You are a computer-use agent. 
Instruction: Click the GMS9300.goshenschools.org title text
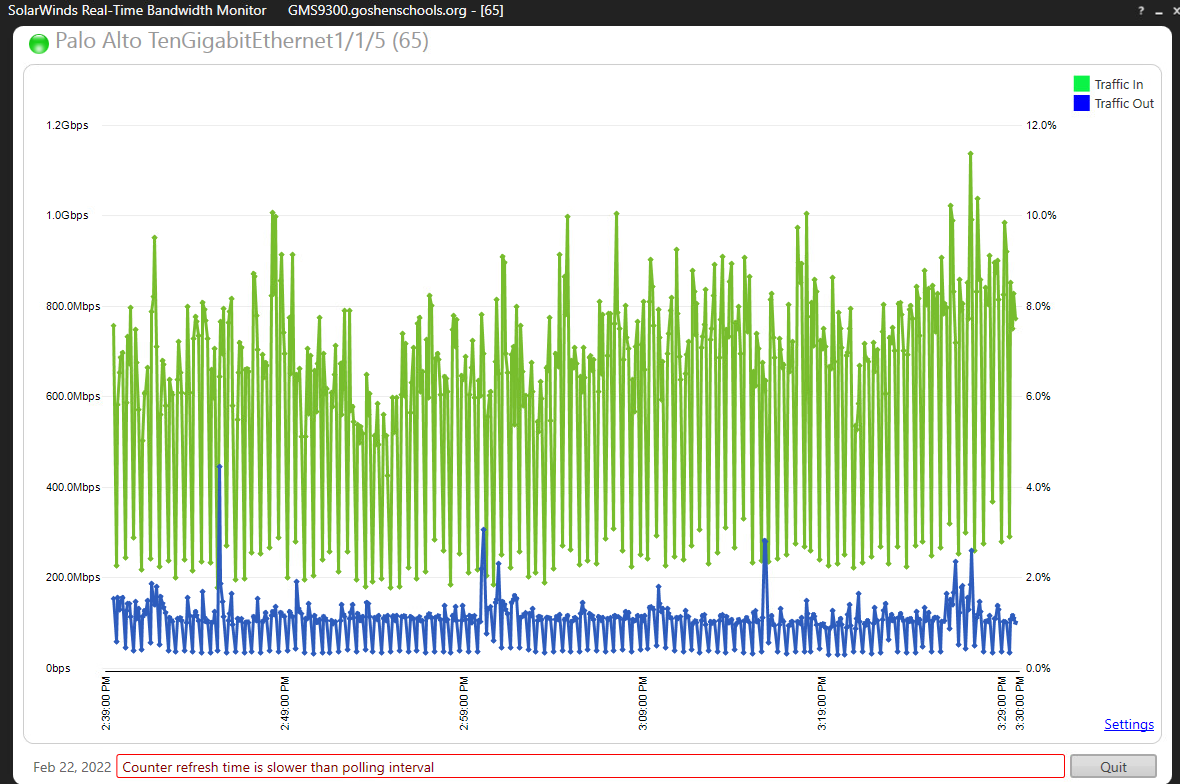coord(377,11)
